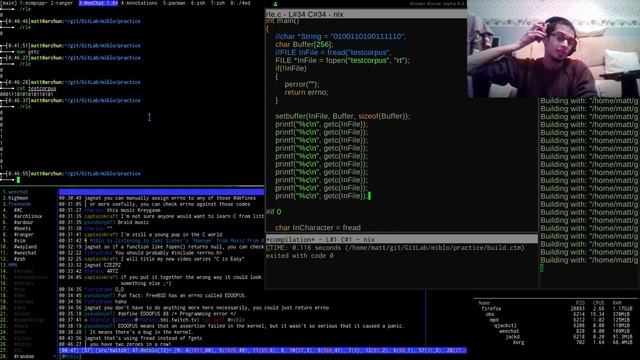Select tmux window 7:zsh

point(218,3)
